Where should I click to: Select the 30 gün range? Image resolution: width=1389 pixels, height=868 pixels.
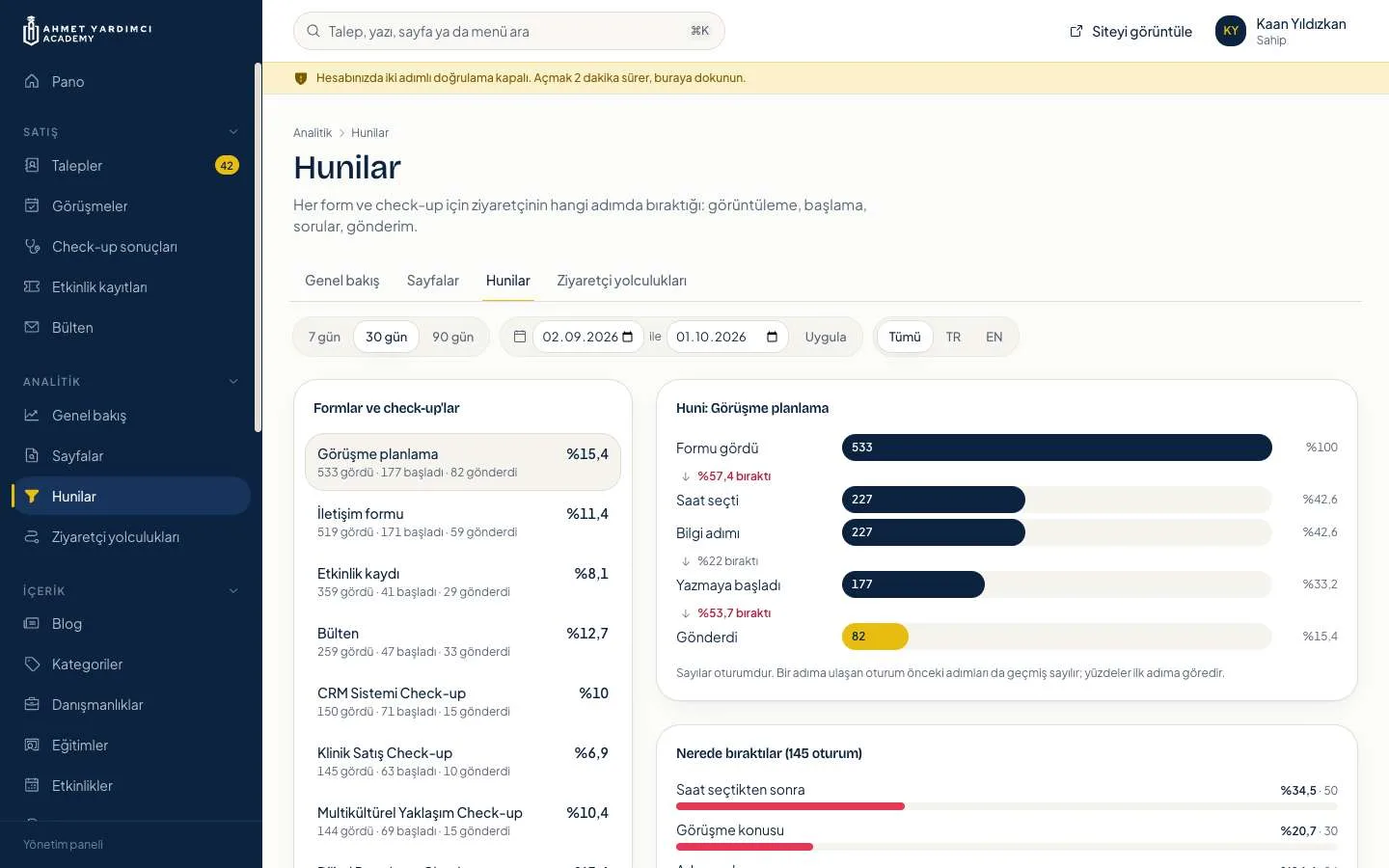(386, 337)
